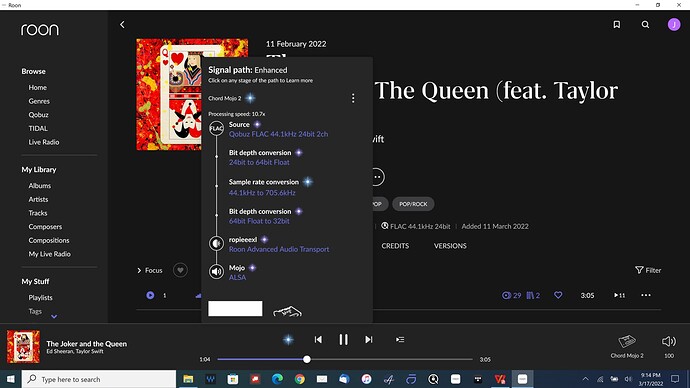690x388 pixels.
Task: Click 24bit to 64bit Float link
Action: click(x=259, y=162)
